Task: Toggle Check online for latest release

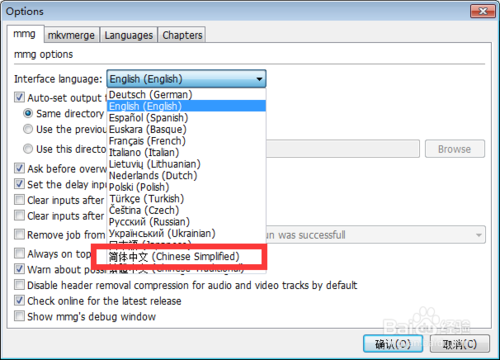Action: pyautogui.click(x=19, y=300)
